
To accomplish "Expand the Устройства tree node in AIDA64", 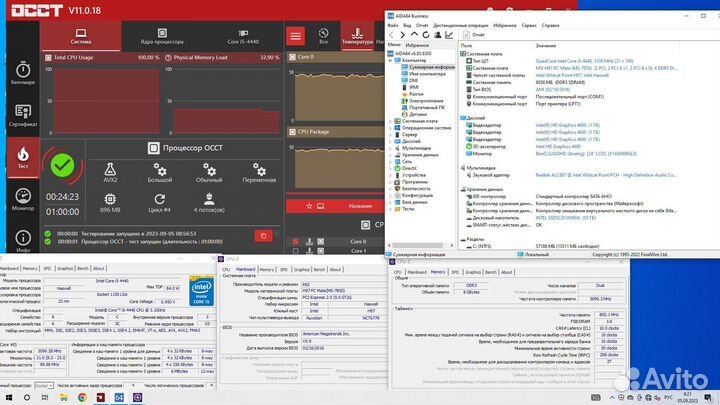I will tap(391, 175).
